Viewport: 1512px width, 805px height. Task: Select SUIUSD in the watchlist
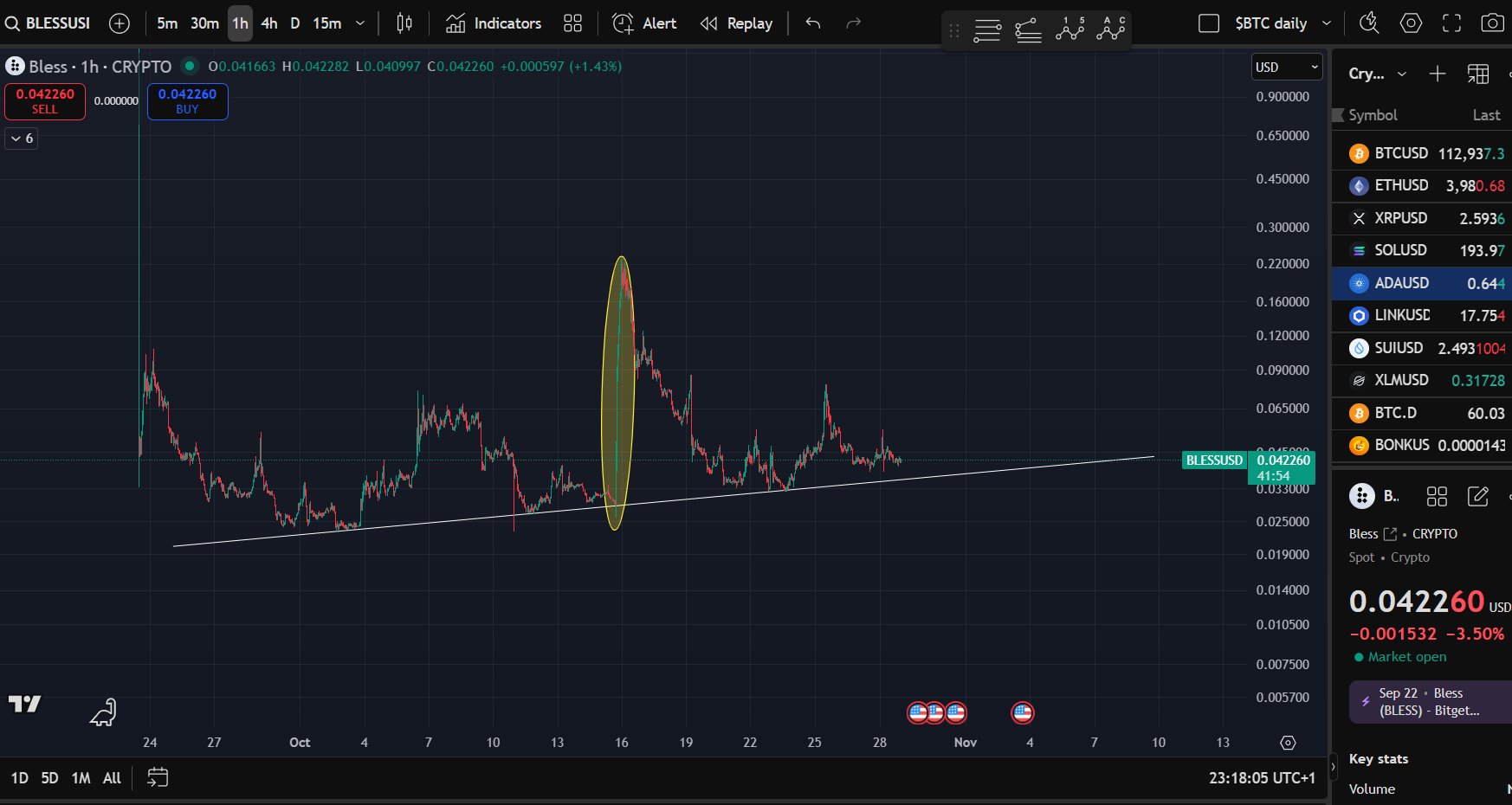click(x=1422, y=348)
